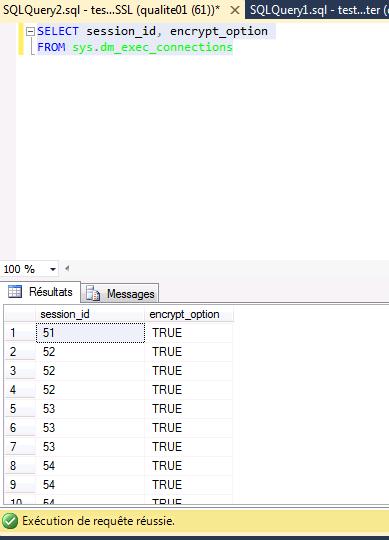
Task: Click the encrypt_option column header
Action: pos(189,314)
